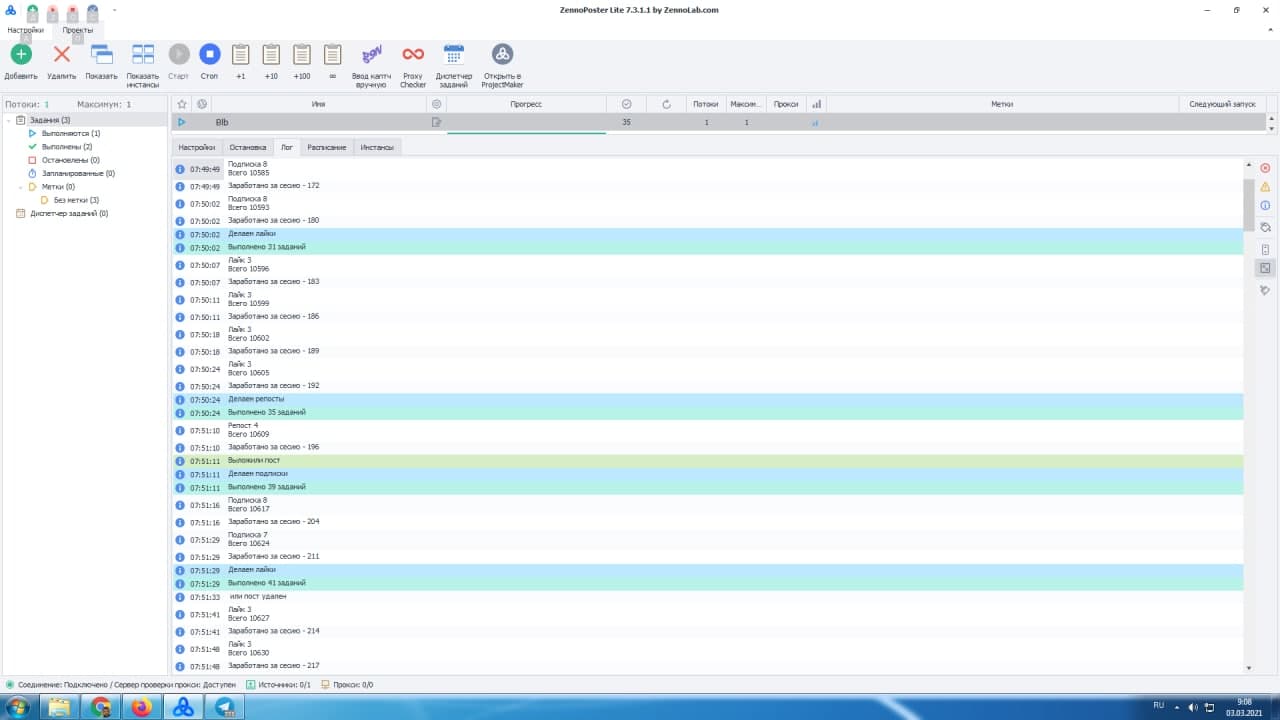This screenshot has height=720, width=1280.
Task: Click log entry 'Выполнено 41 заданий'
Action: coord(267,583)
